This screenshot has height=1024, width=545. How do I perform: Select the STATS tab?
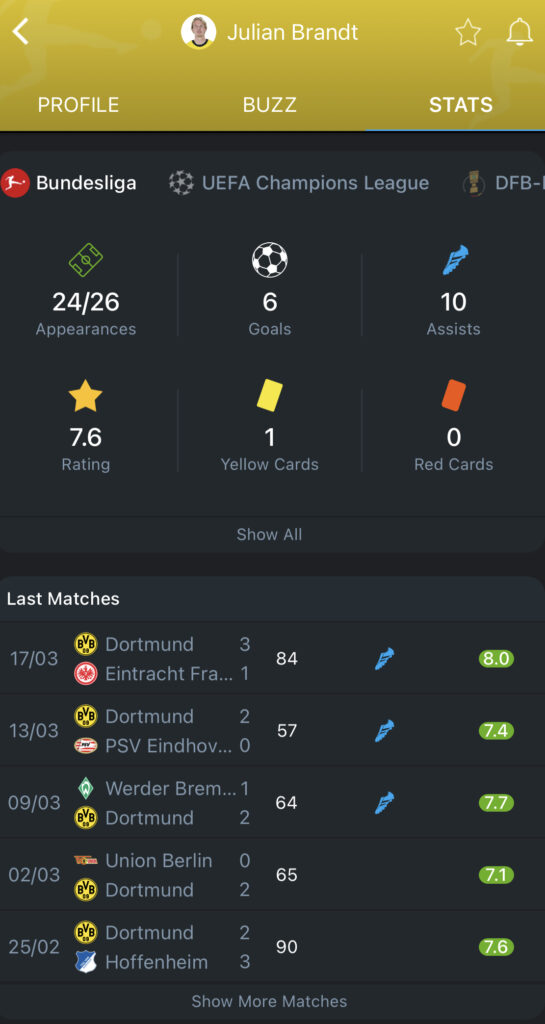461,105
